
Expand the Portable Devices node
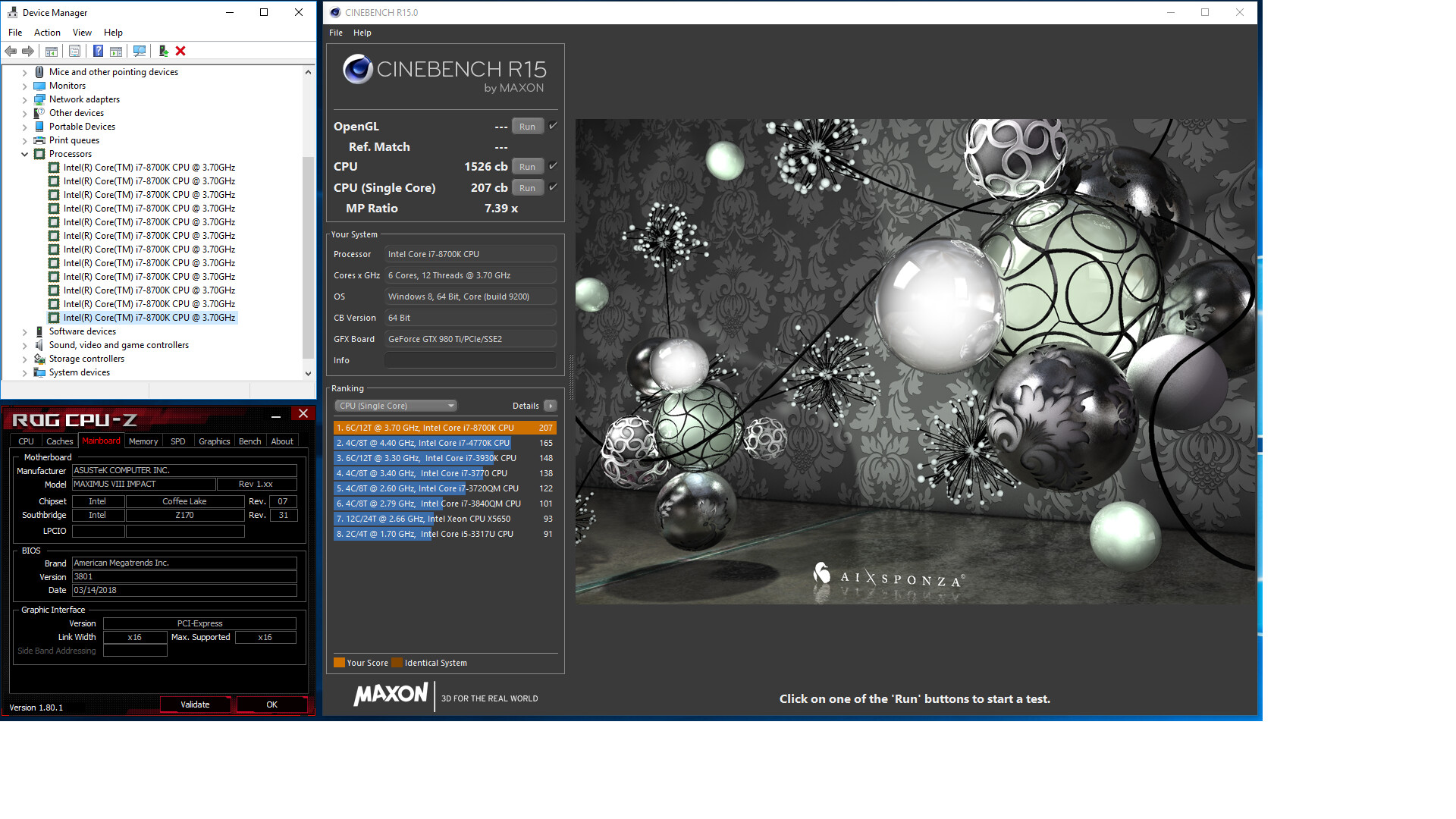[x=24, y=127]
